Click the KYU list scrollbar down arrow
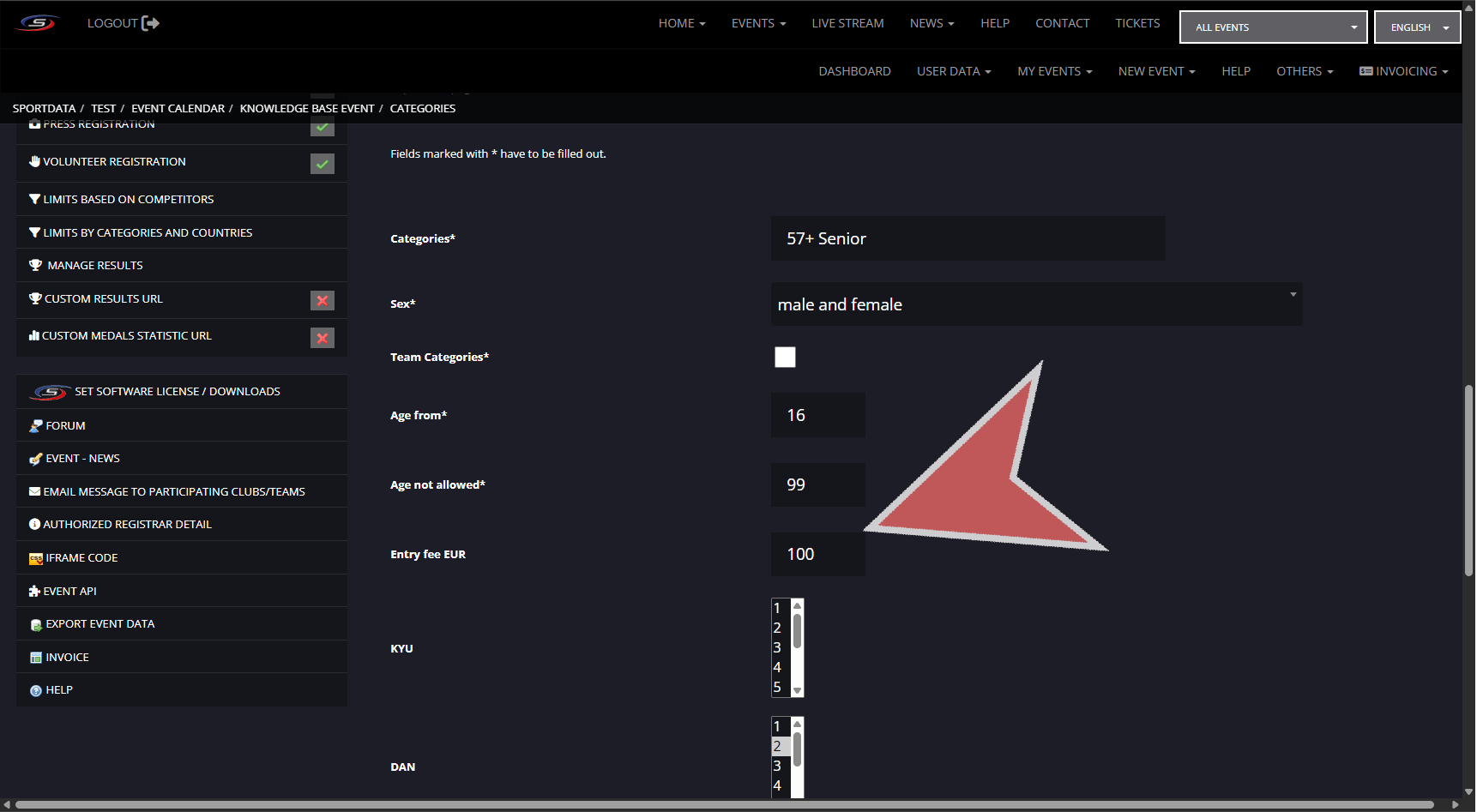 click(797, 690)
